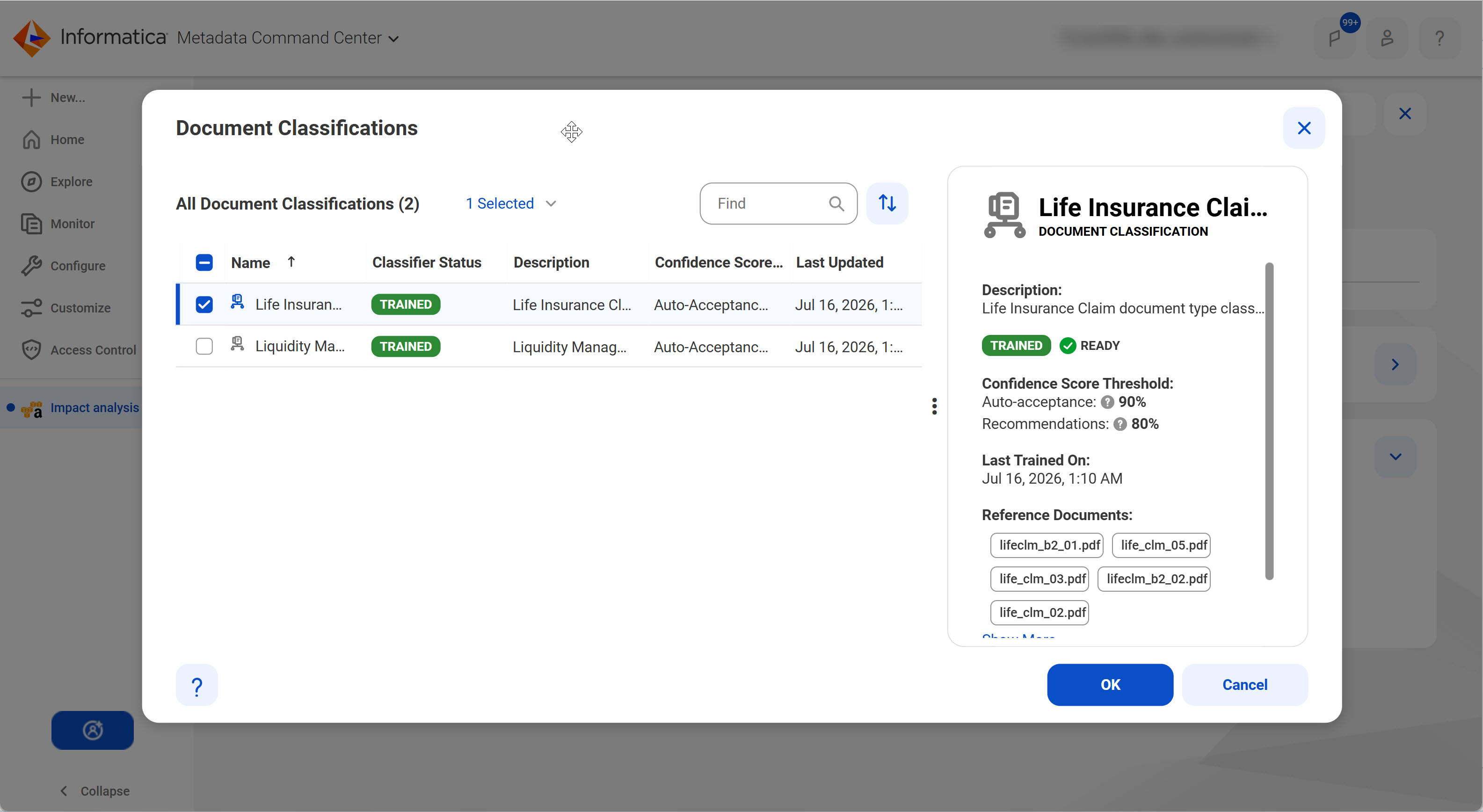Expand the 1 Selected dropdown
The height and width of the screenshot is (812, 1483).
(511, 203)
